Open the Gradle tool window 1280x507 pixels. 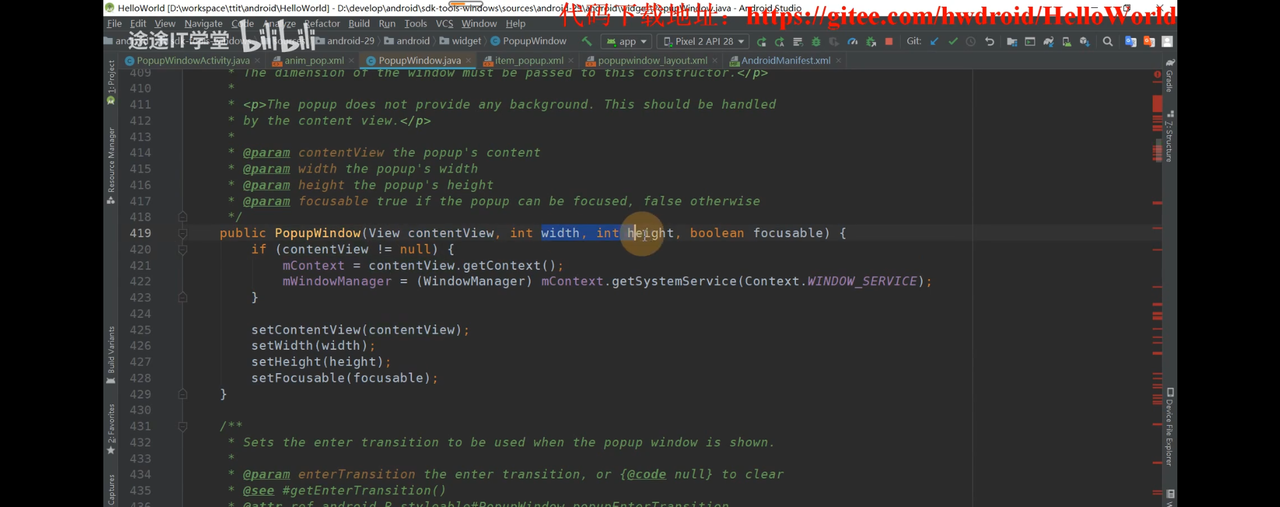pos(1170,75)
